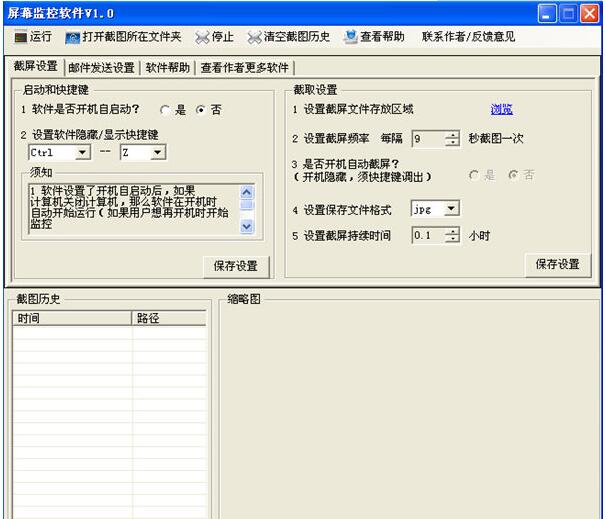606x519 pixels.
Task: Click the screenshot frequency seconds spinner arrows
Action: [452, 139]
